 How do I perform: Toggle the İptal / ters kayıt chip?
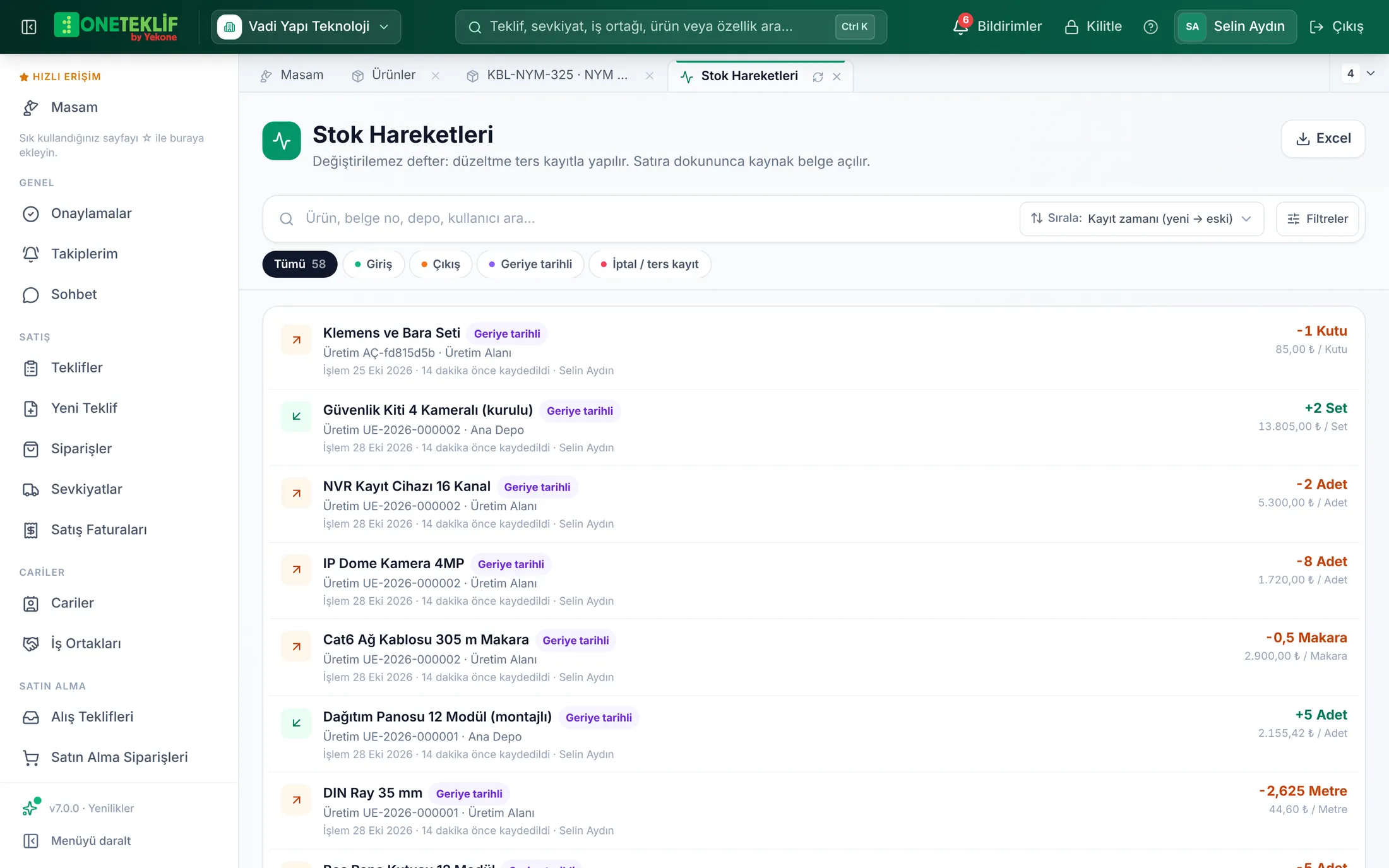tap(650, 264)
